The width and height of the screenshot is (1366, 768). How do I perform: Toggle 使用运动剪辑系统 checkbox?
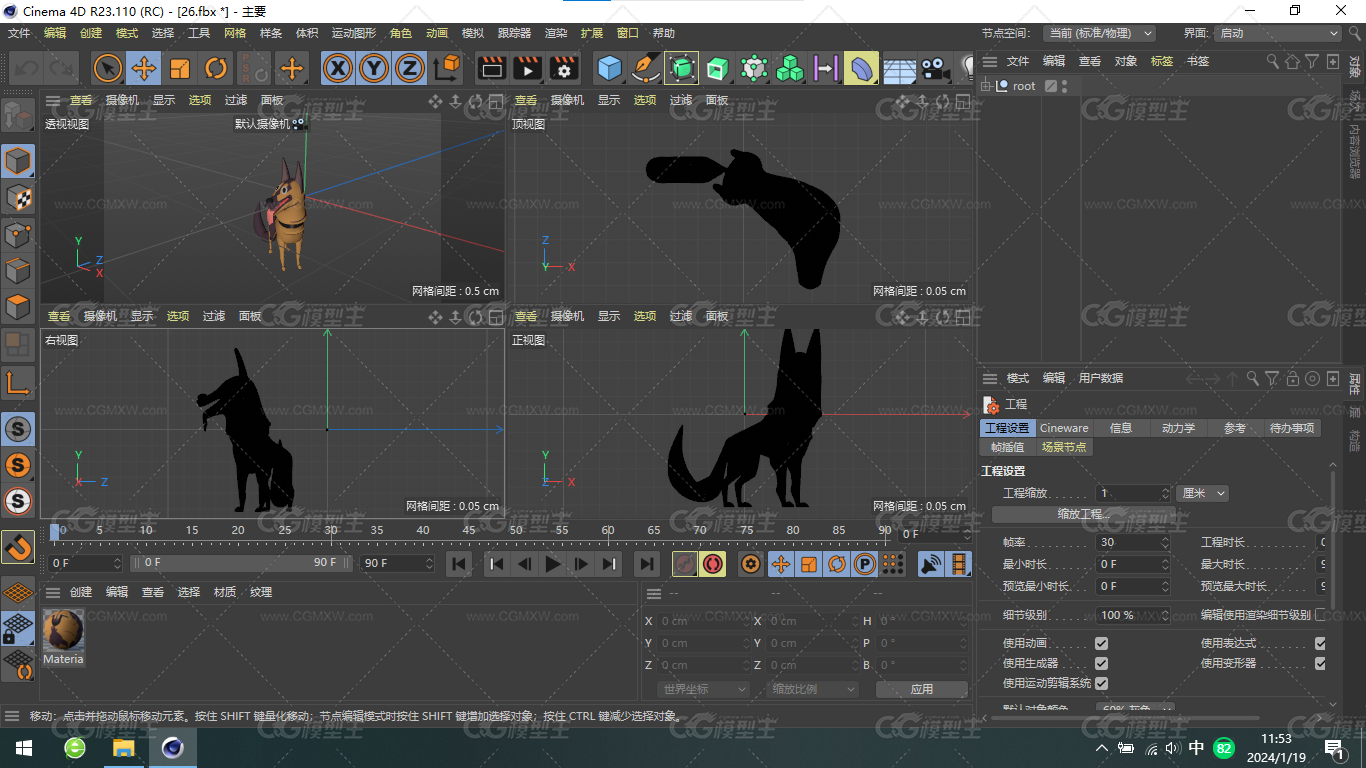tap(1101, 683)
